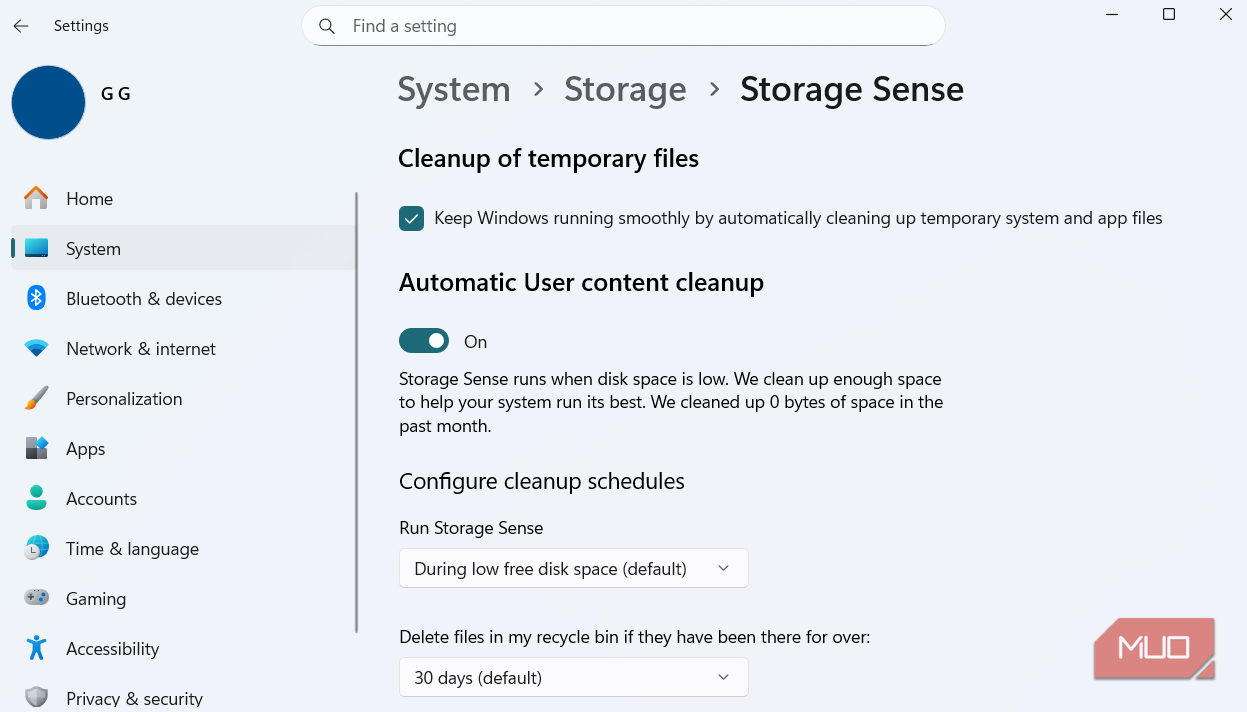The width and height of the screenshot is (1247, 712).
Task: Click the Storage Sense breadcrumb title
Action: click(852, 90)
